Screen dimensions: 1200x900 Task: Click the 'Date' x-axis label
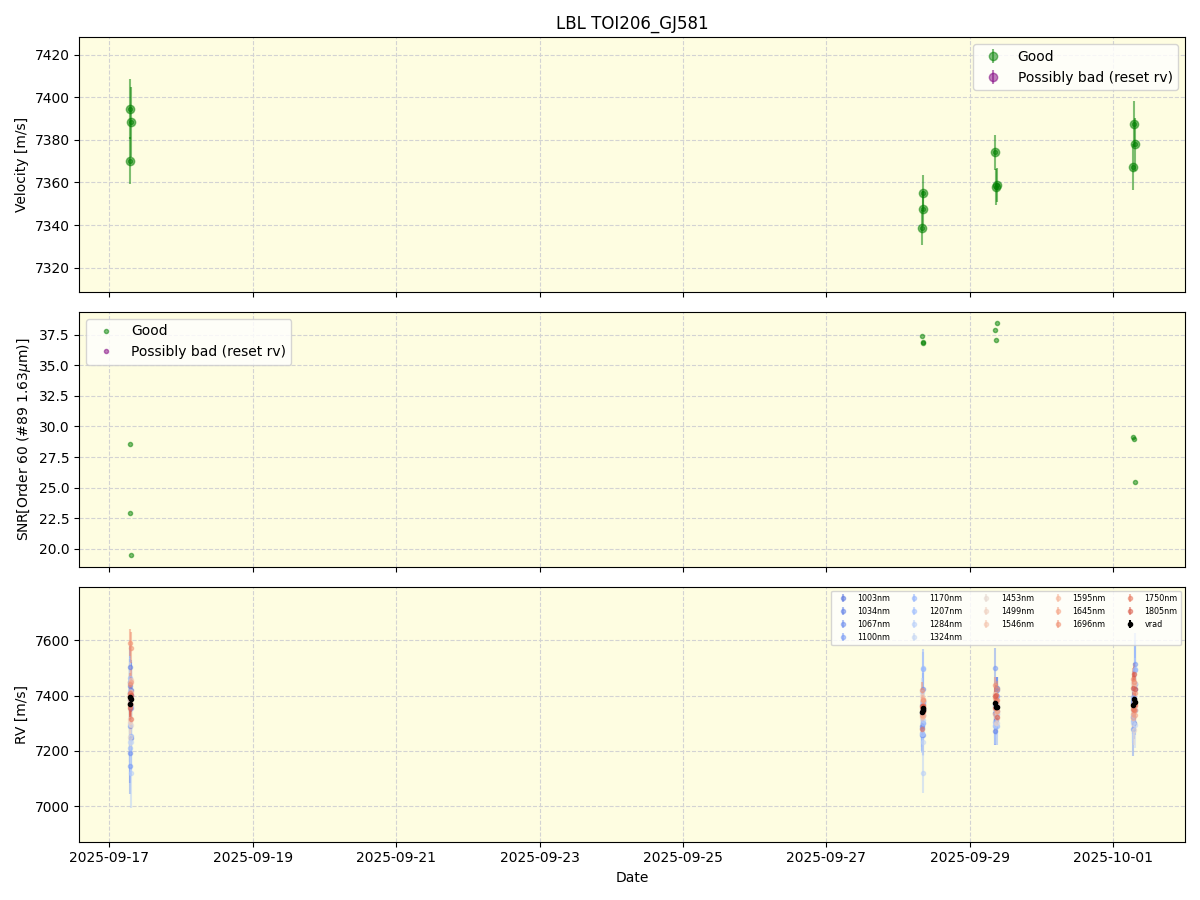point(632,877)
